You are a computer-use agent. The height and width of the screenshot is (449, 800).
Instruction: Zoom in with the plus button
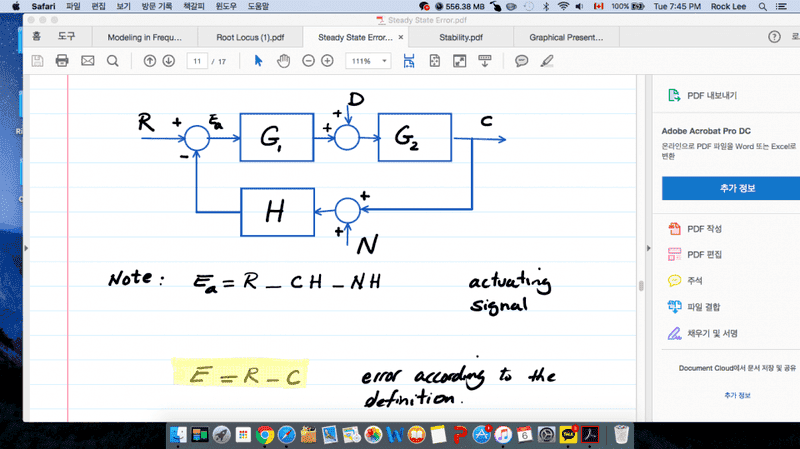[x=327, y=61]
